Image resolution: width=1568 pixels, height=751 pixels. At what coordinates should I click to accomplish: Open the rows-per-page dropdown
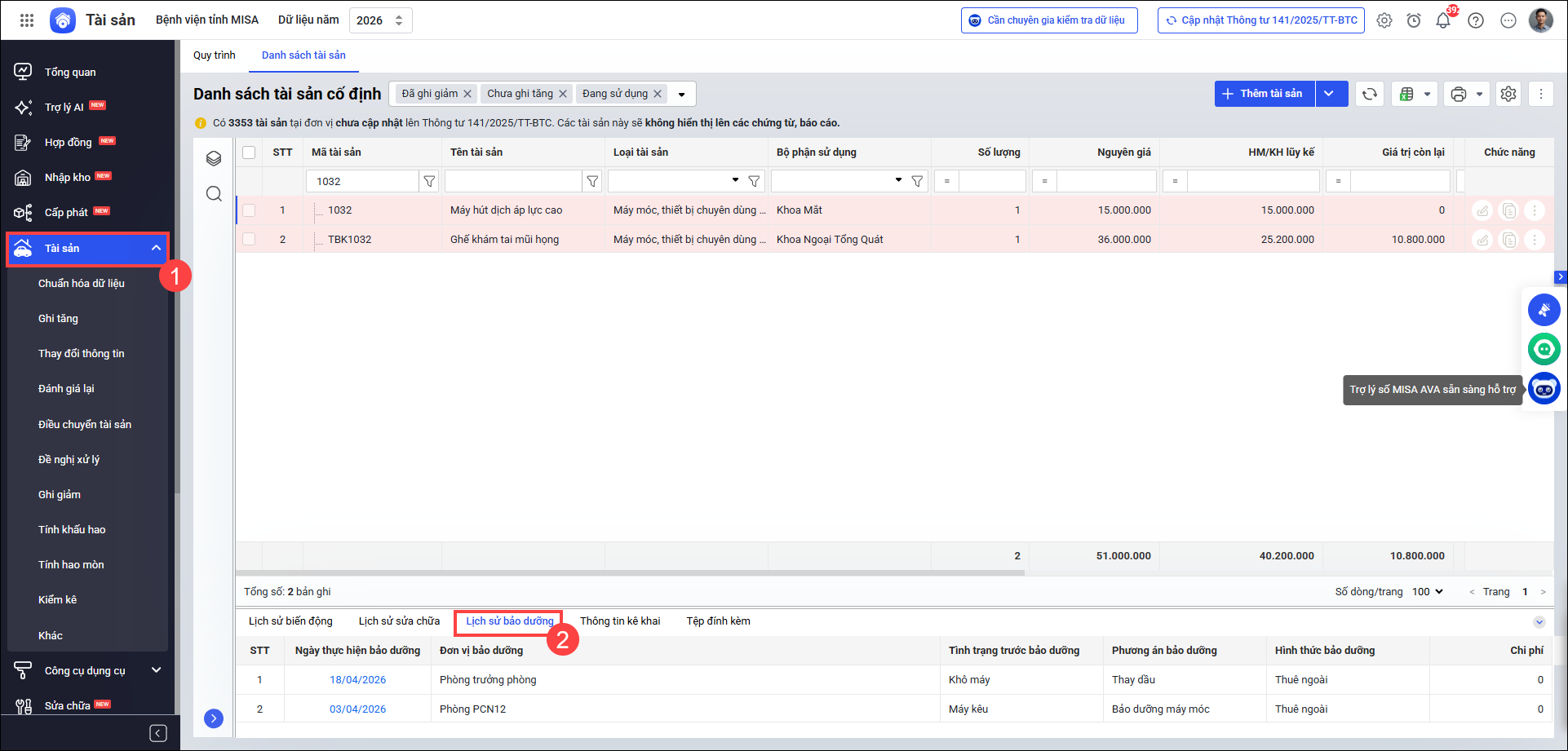(x=1428, y=592)
